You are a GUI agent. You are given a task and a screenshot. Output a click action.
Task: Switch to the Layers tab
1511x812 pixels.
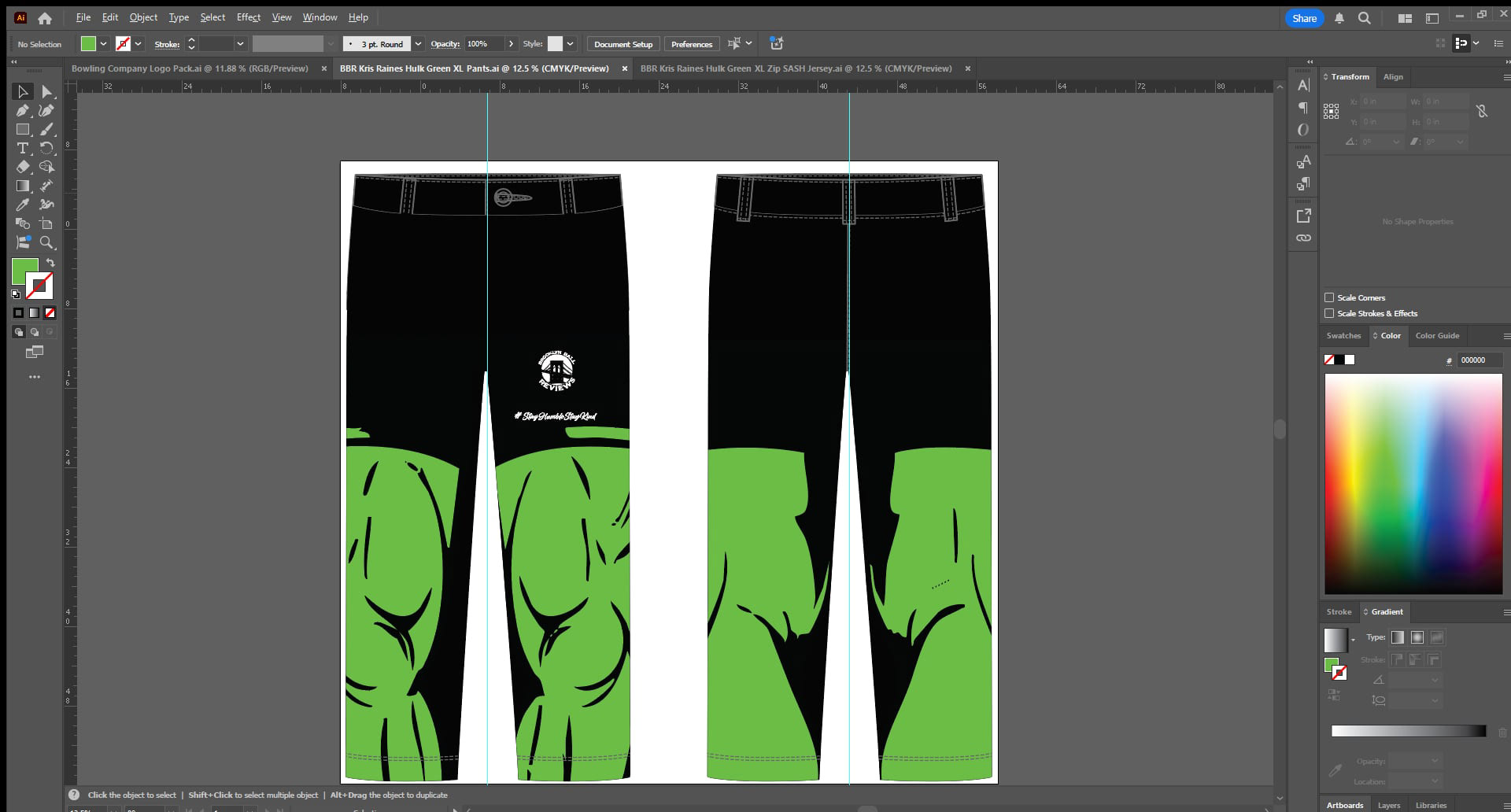pyautogui.click(x=1389, y=805)
